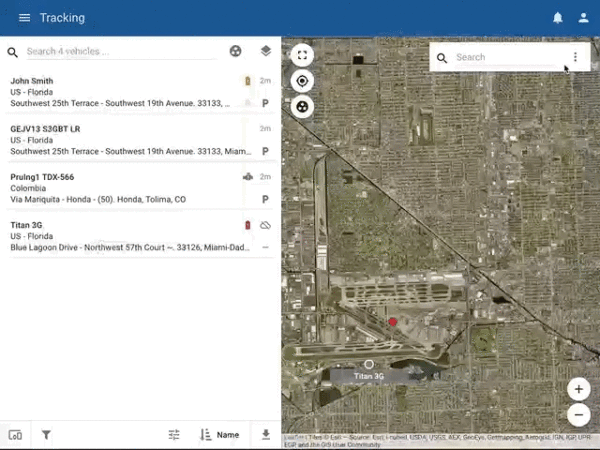The height and width of the screenshot is (450, 600).
Task: Click the fullscreen map button
Action: 302,56
